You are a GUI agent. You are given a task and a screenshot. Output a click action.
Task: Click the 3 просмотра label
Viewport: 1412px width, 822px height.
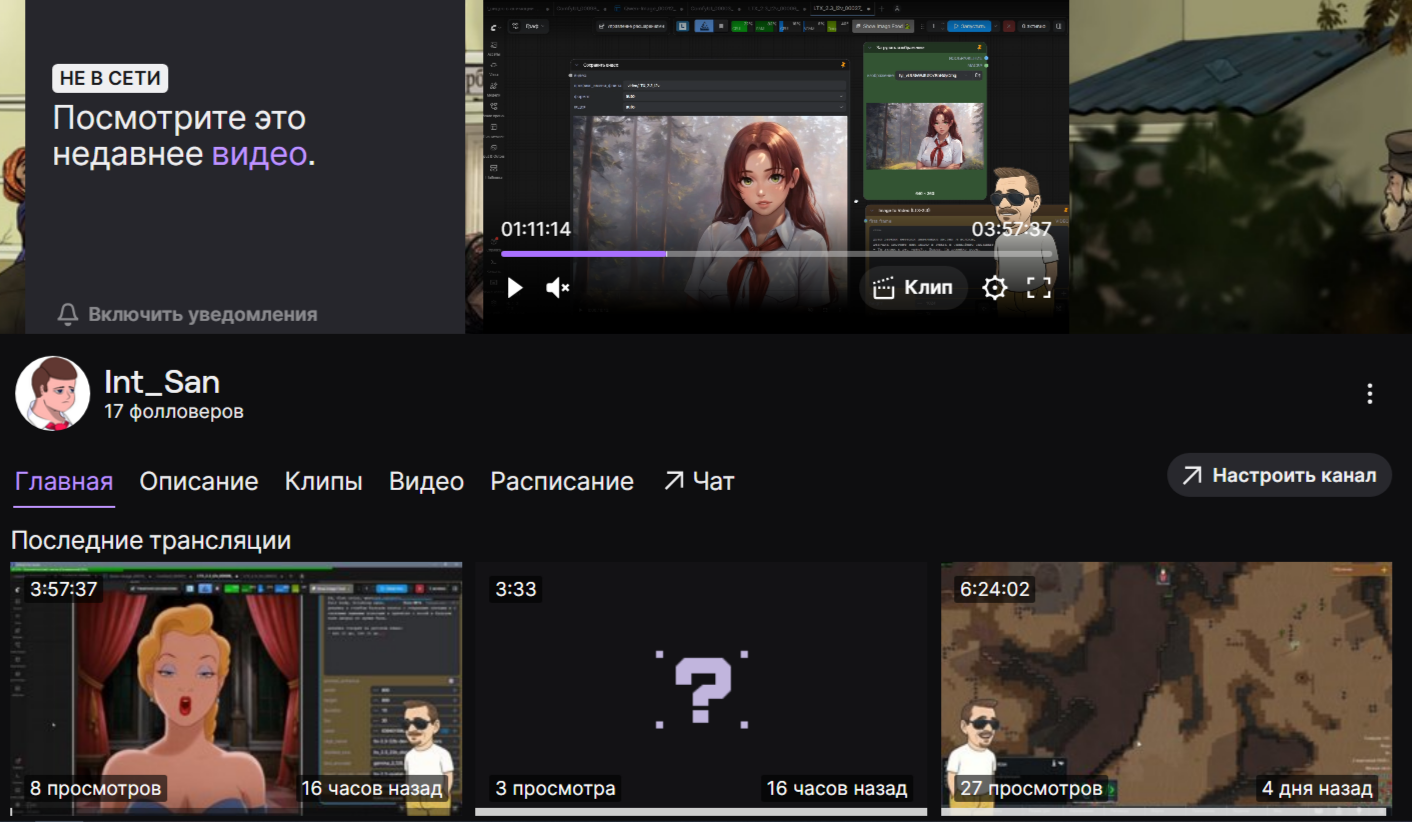(556, 788)
